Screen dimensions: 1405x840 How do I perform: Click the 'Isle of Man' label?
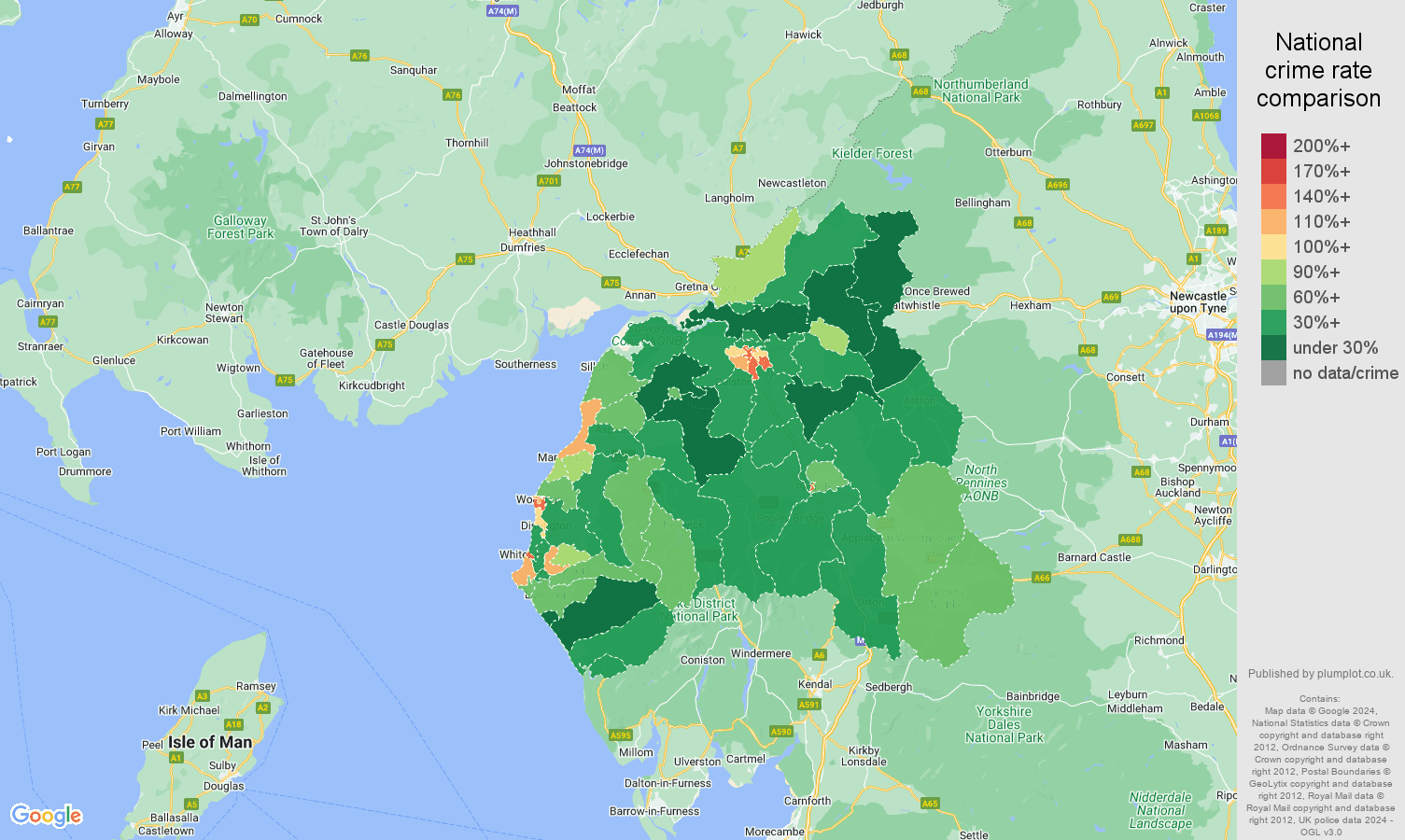coord(210,742)
